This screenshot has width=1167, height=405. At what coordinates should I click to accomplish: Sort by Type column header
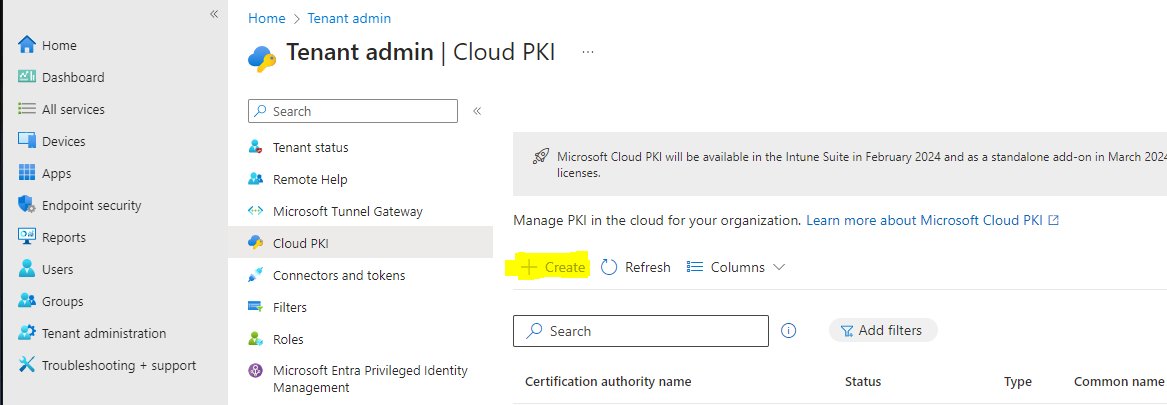coord(1017,381)
